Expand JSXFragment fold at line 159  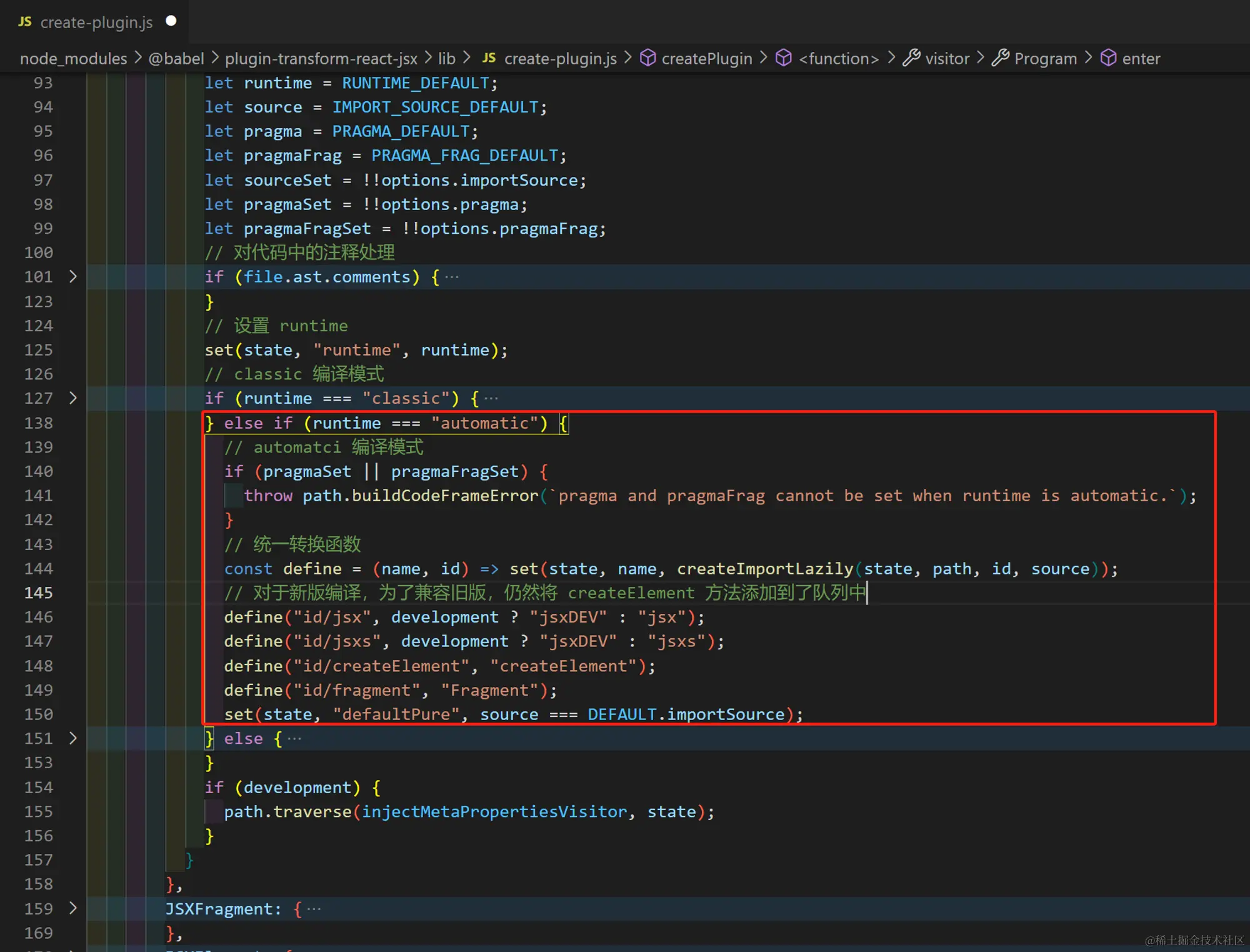pos(73,908)
